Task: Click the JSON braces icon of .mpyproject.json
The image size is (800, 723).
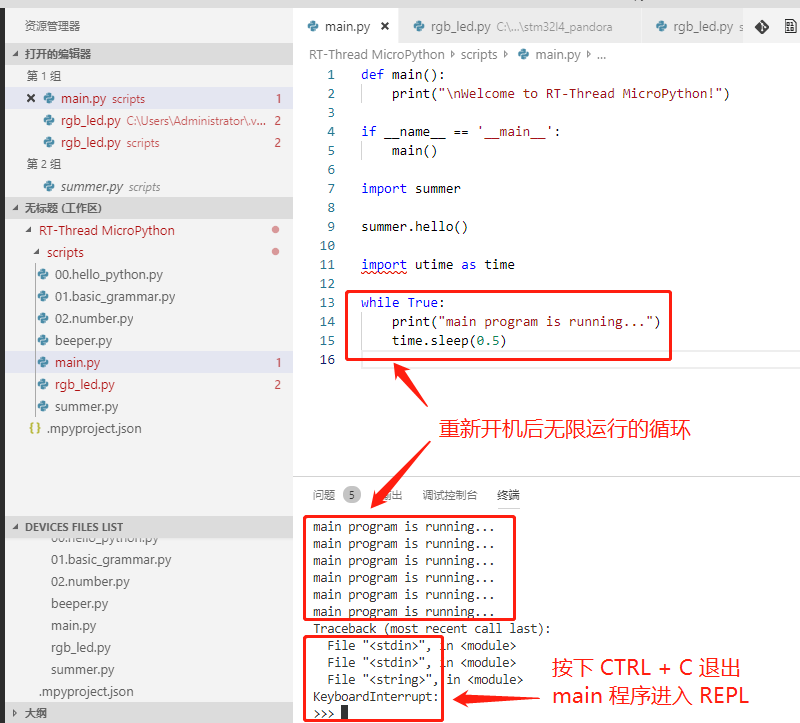Action: pos(35,428)
